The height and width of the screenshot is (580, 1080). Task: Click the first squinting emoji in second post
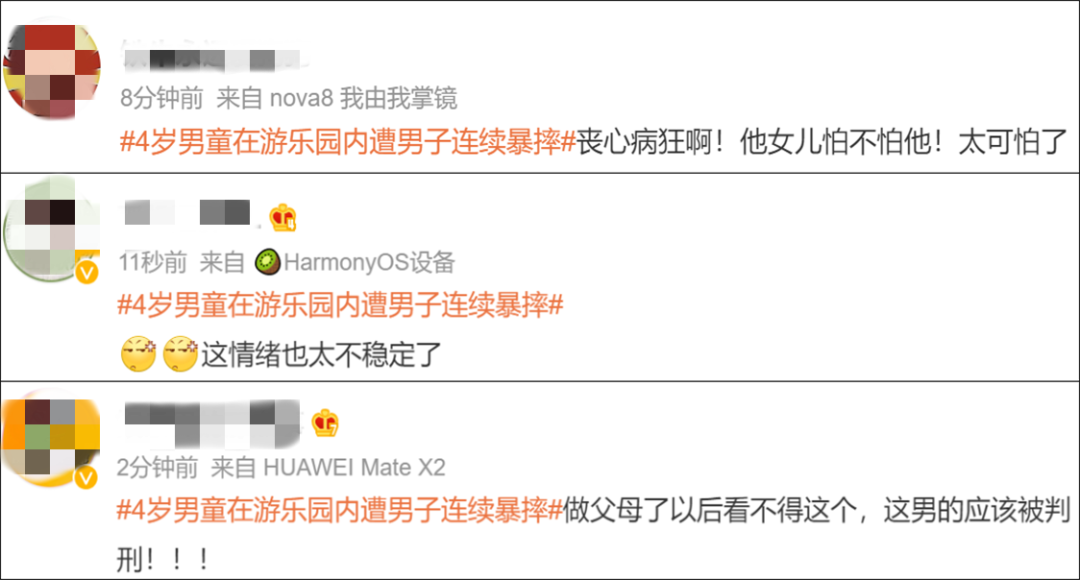138,354
